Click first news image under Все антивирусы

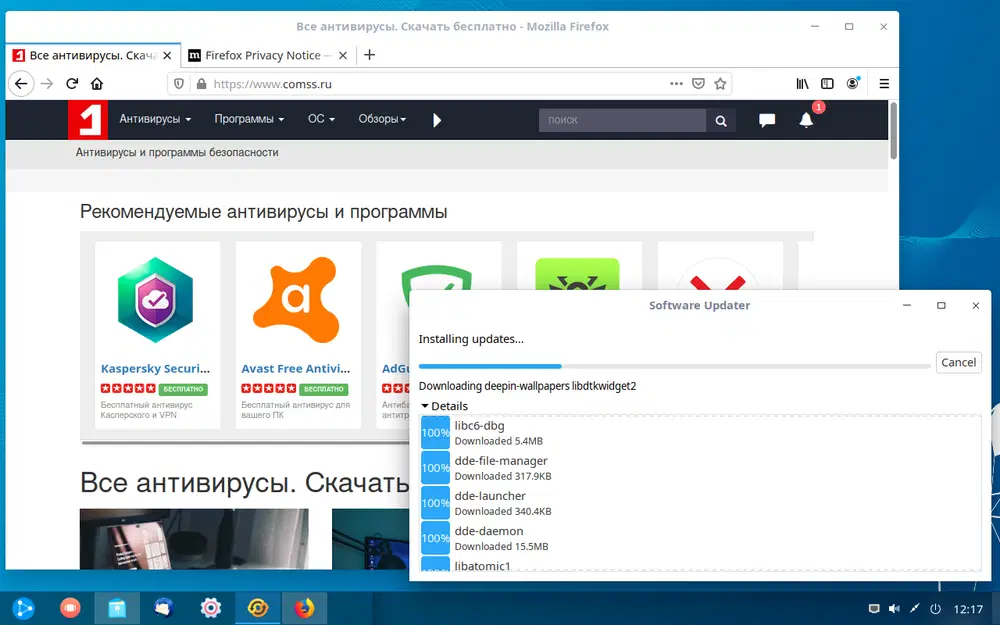194,539
